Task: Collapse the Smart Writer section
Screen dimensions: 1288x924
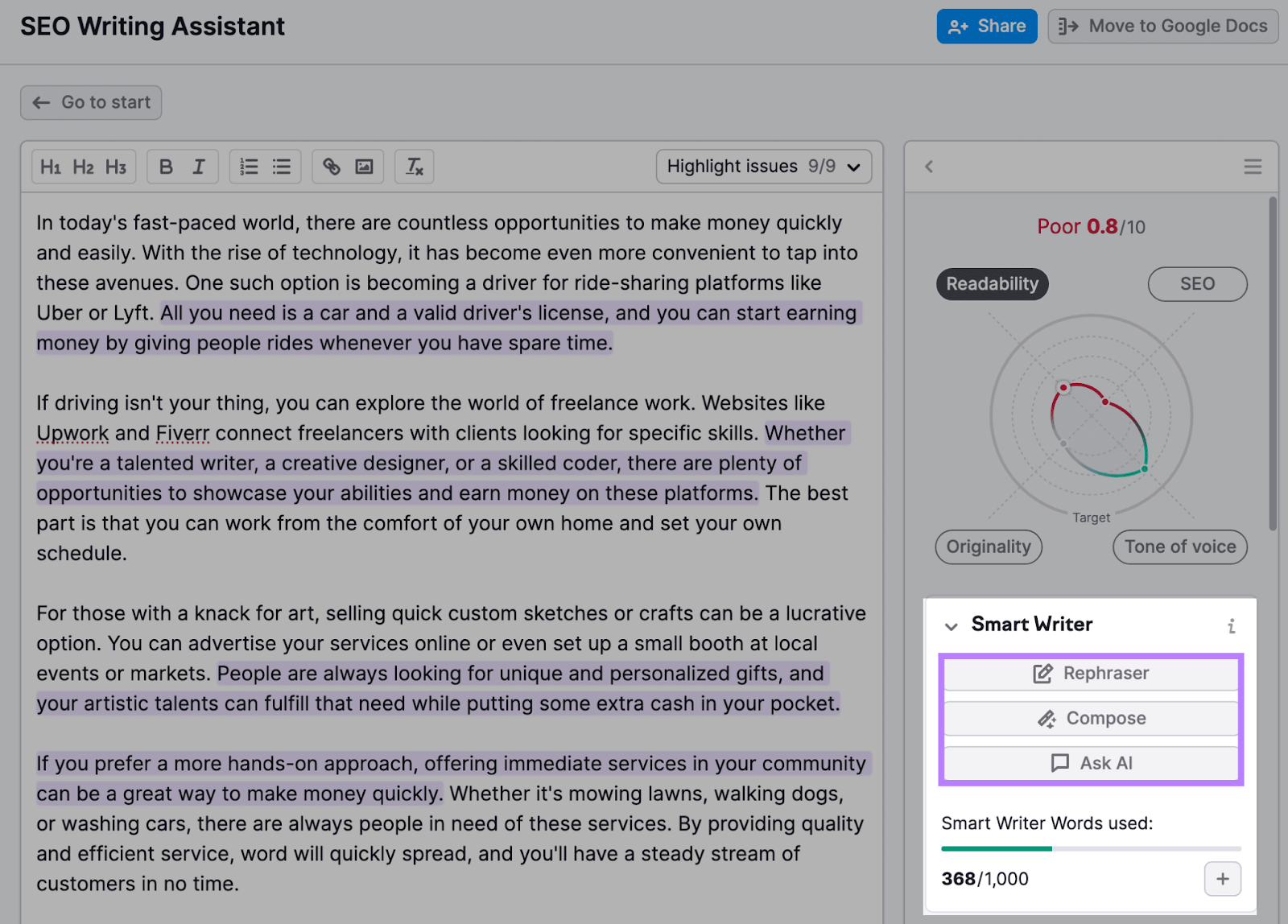Action: (952, 626)
